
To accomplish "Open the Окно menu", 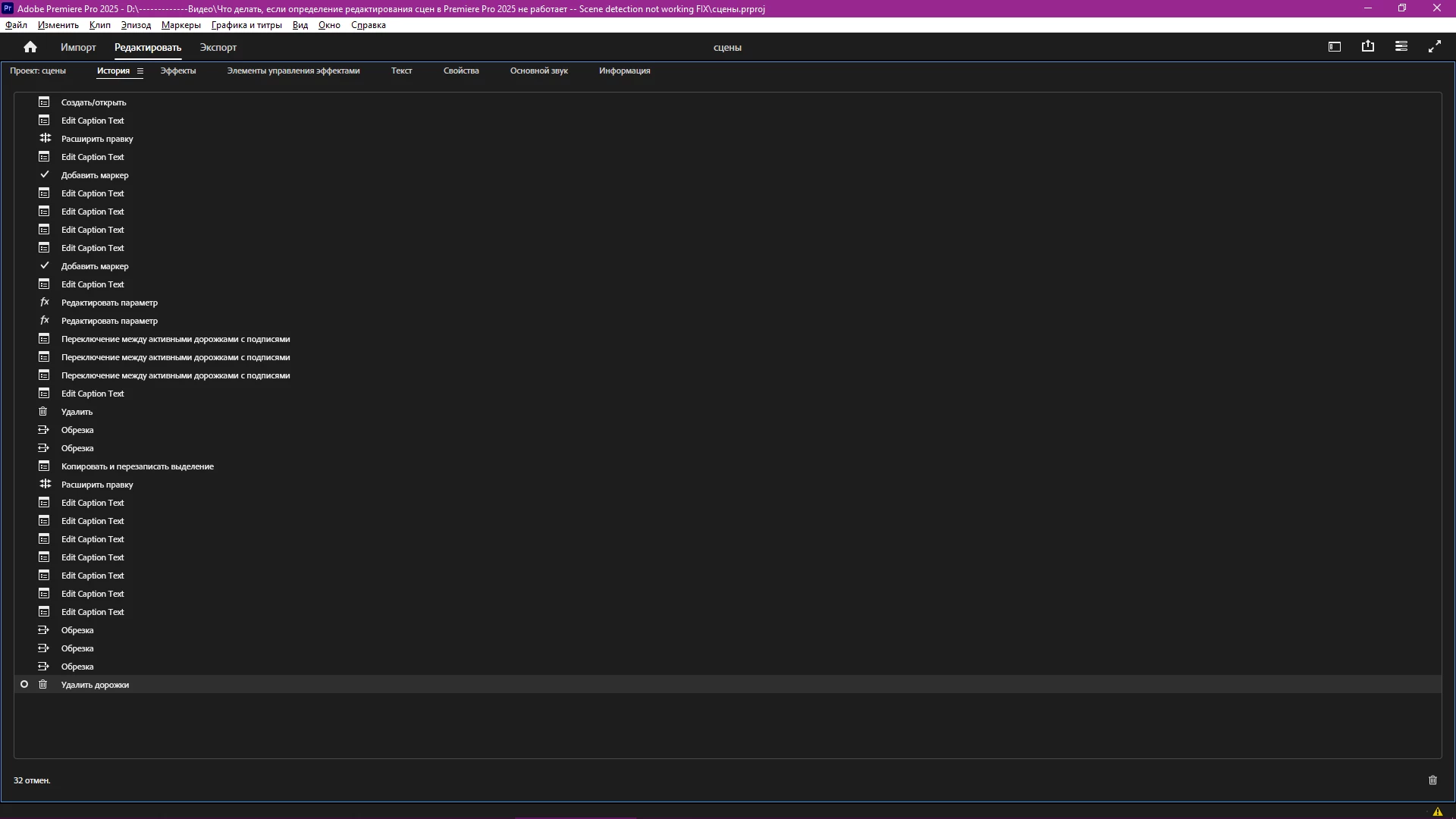I will (x=329, y=25).
